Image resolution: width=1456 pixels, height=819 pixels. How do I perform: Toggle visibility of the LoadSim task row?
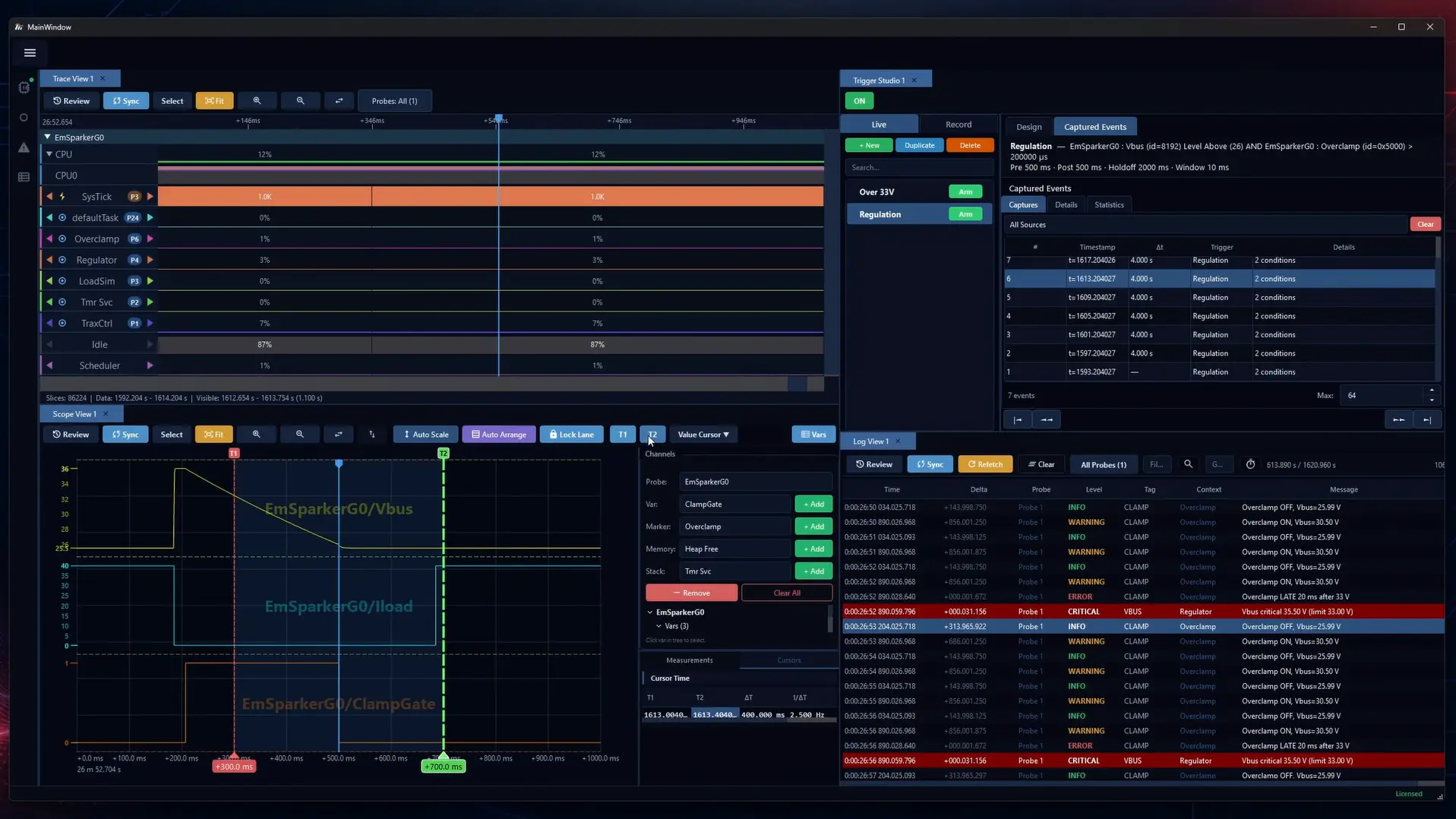[x=62, y=281]
